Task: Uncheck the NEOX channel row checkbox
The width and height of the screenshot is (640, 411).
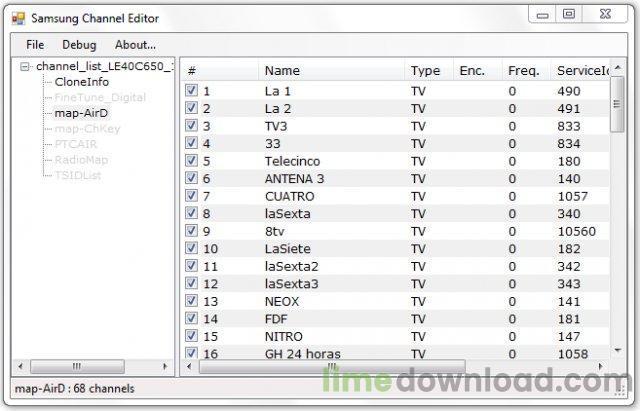Action: 192,301
